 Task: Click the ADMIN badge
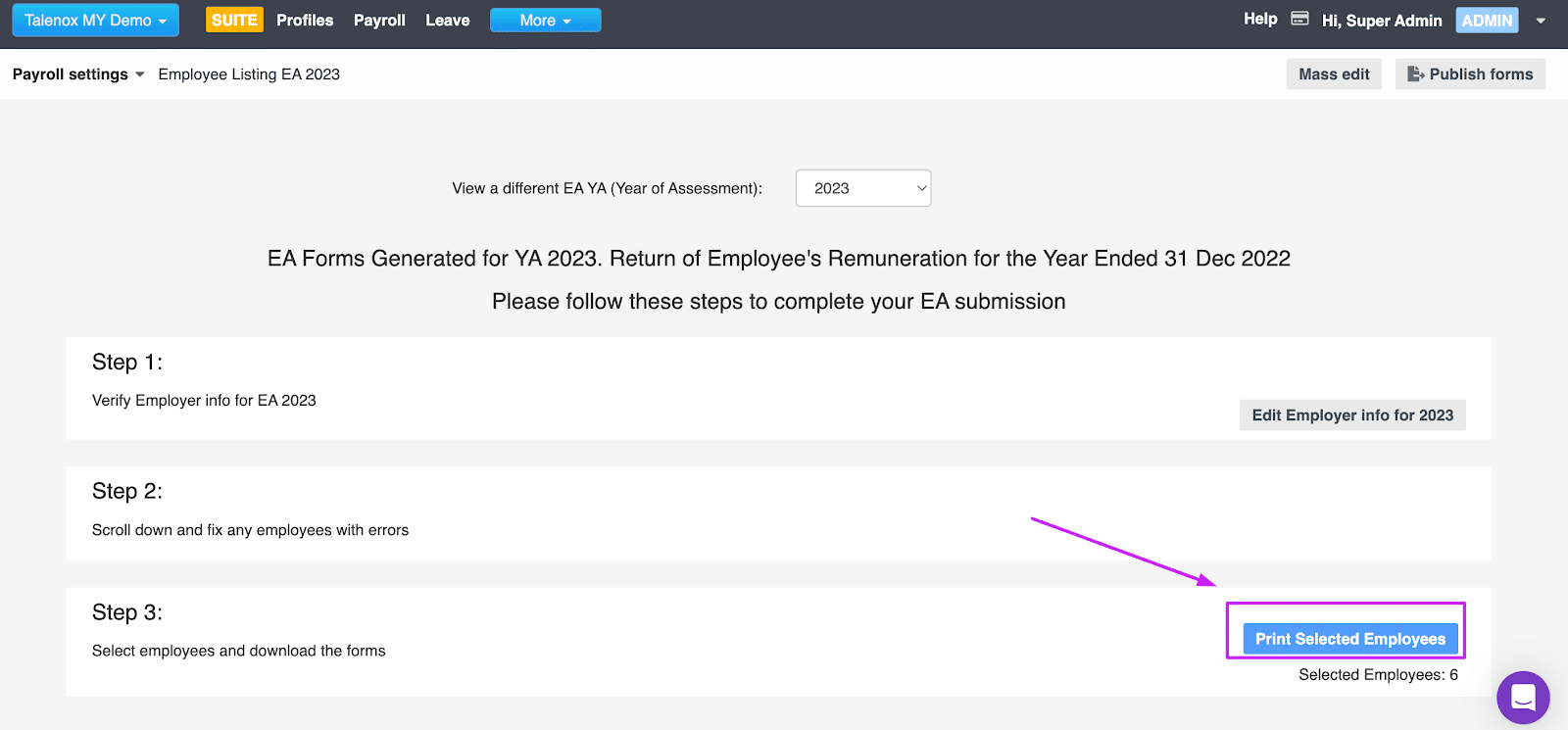coord(1486,20)
